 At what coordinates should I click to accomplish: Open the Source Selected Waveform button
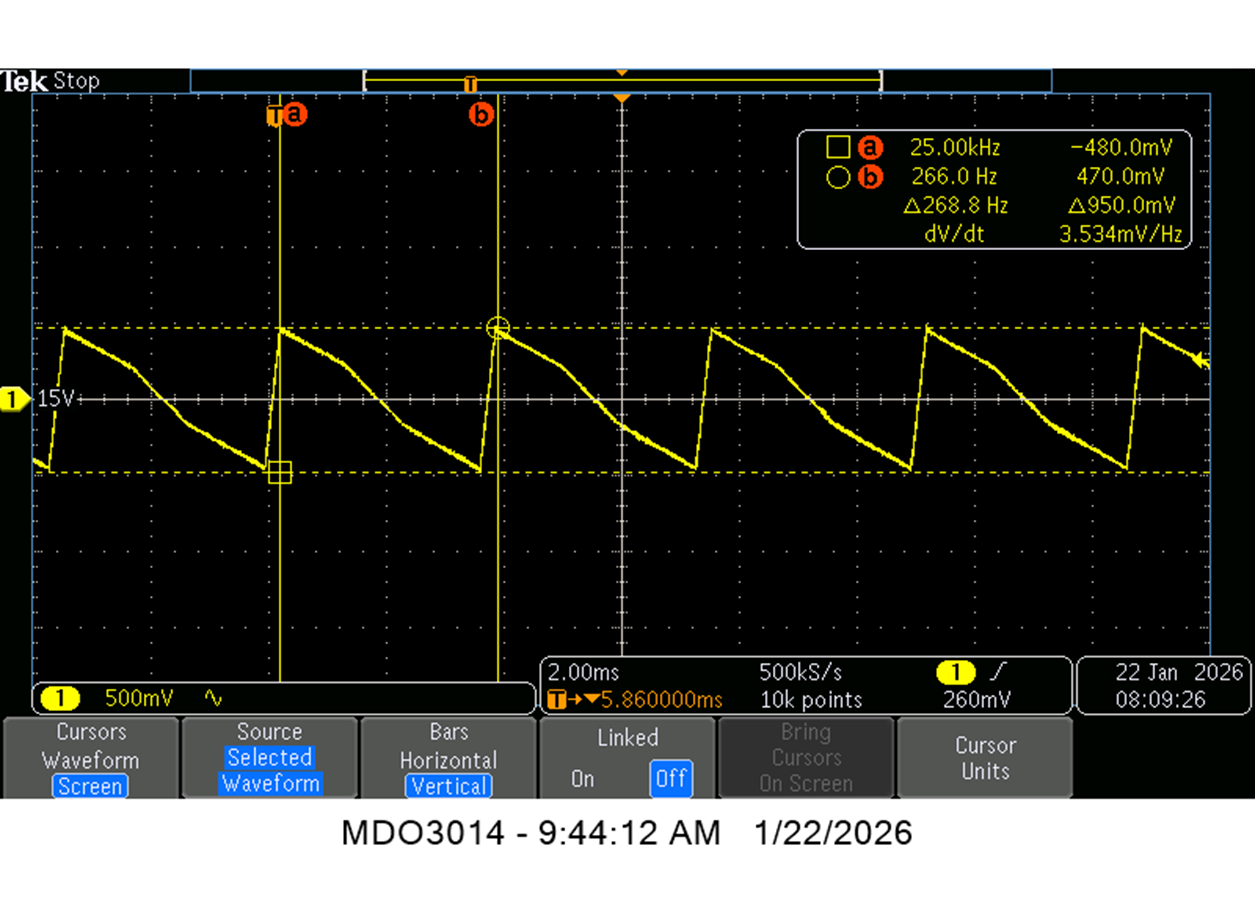tap(269, 758)
